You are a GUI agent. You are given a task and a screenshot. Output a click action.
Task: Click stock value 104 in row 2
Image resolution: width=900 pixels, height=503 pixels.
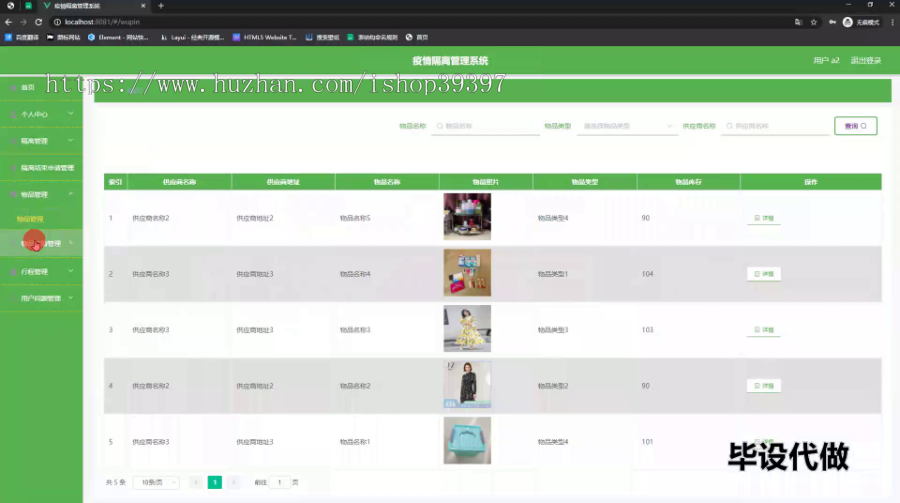point(647,274)
